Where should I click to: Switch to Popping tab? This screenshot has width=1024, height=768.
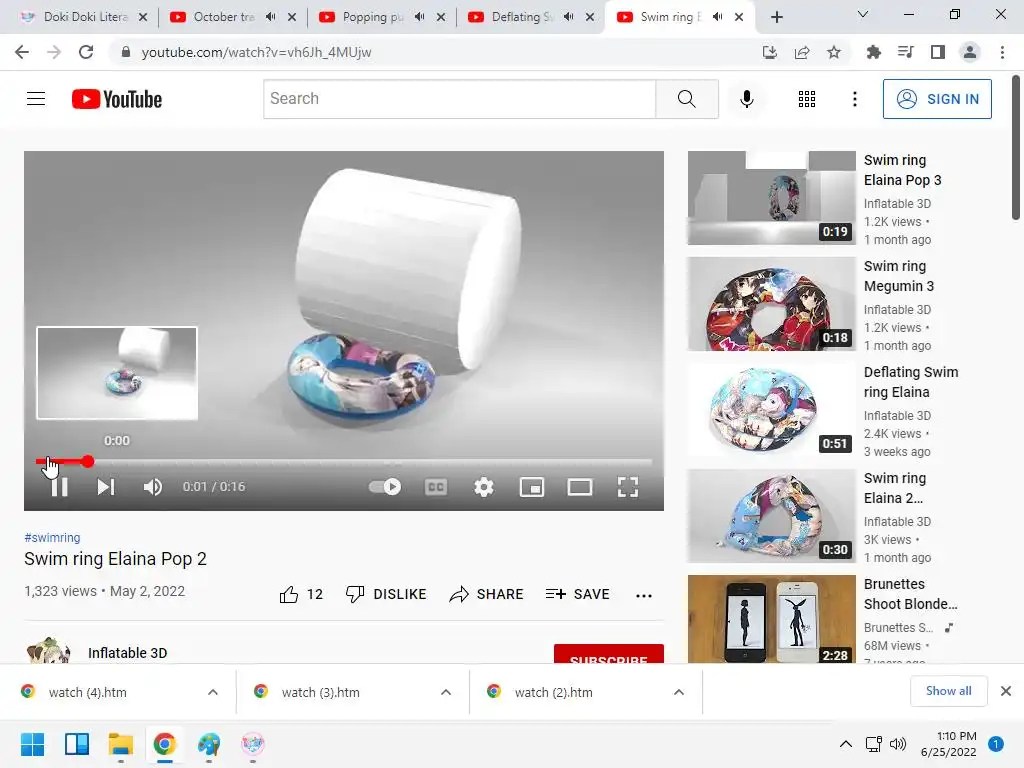(x=372, y=17)
